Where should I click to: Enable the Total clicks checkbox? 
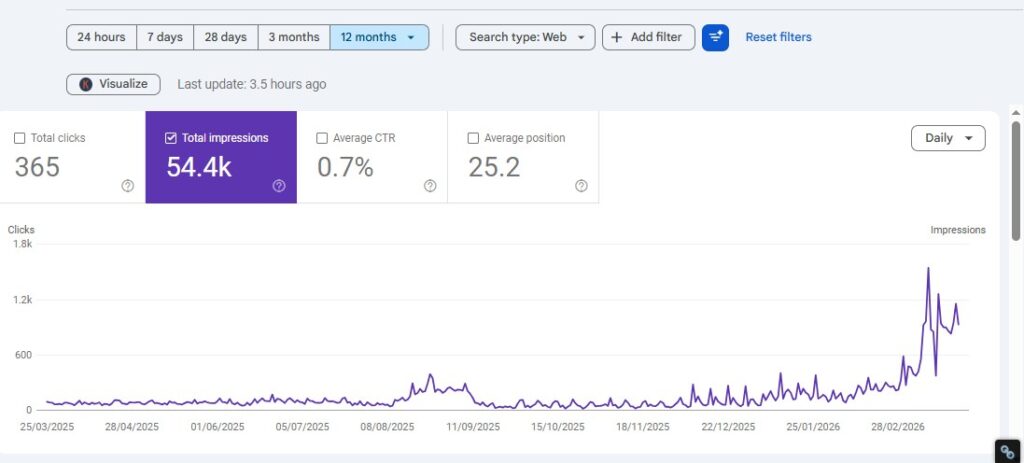pos(20,138)
